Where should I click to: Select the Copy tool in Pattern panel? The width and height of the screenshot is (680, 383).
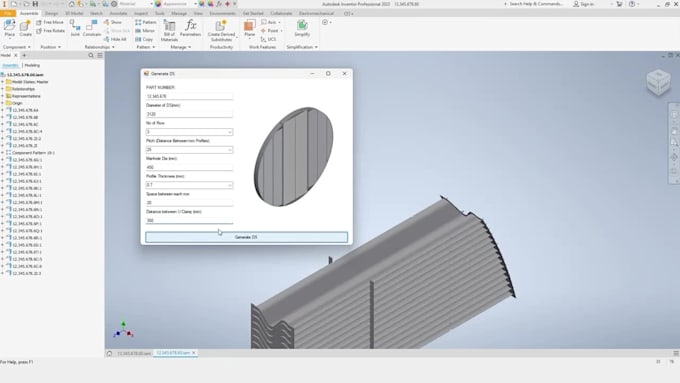[144, 39]
